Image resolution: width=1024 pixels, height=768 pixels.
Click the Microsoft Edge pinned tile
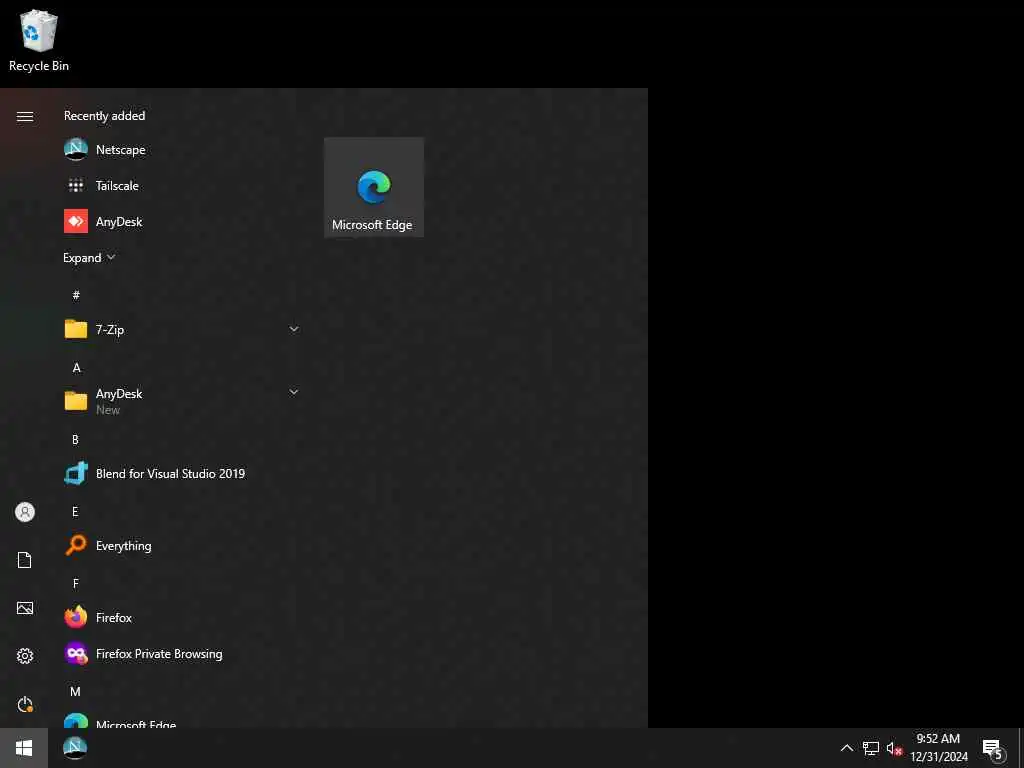point(374,187)
